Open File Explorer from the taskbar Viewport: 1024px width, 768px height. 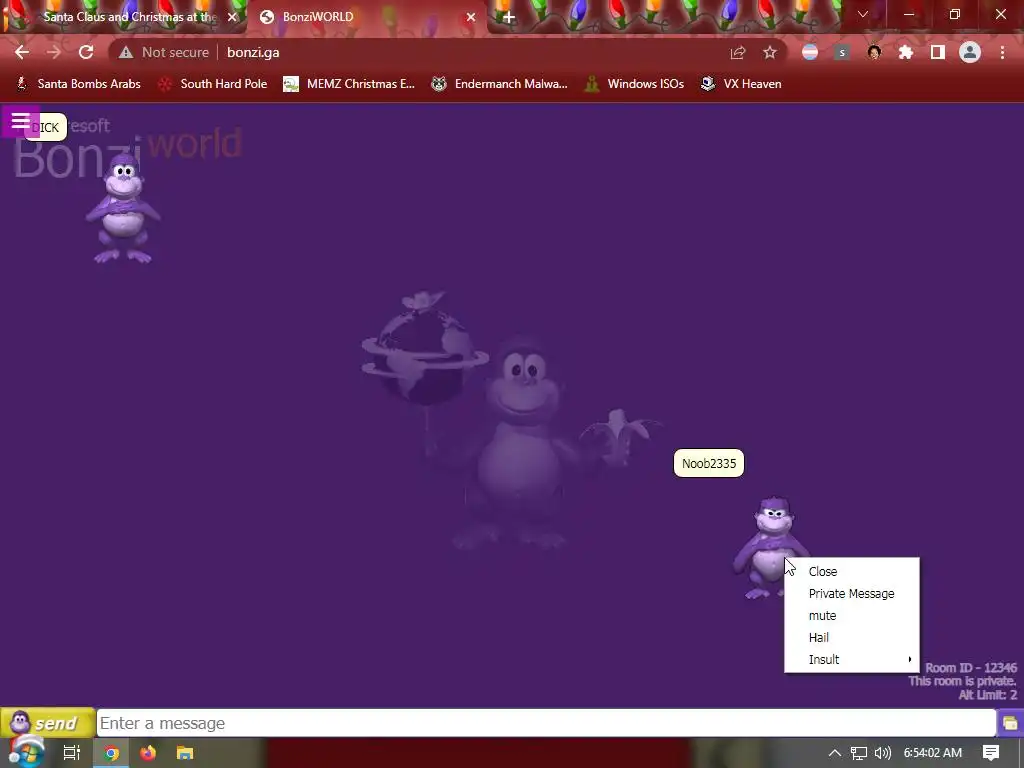[x=185, y=753]
